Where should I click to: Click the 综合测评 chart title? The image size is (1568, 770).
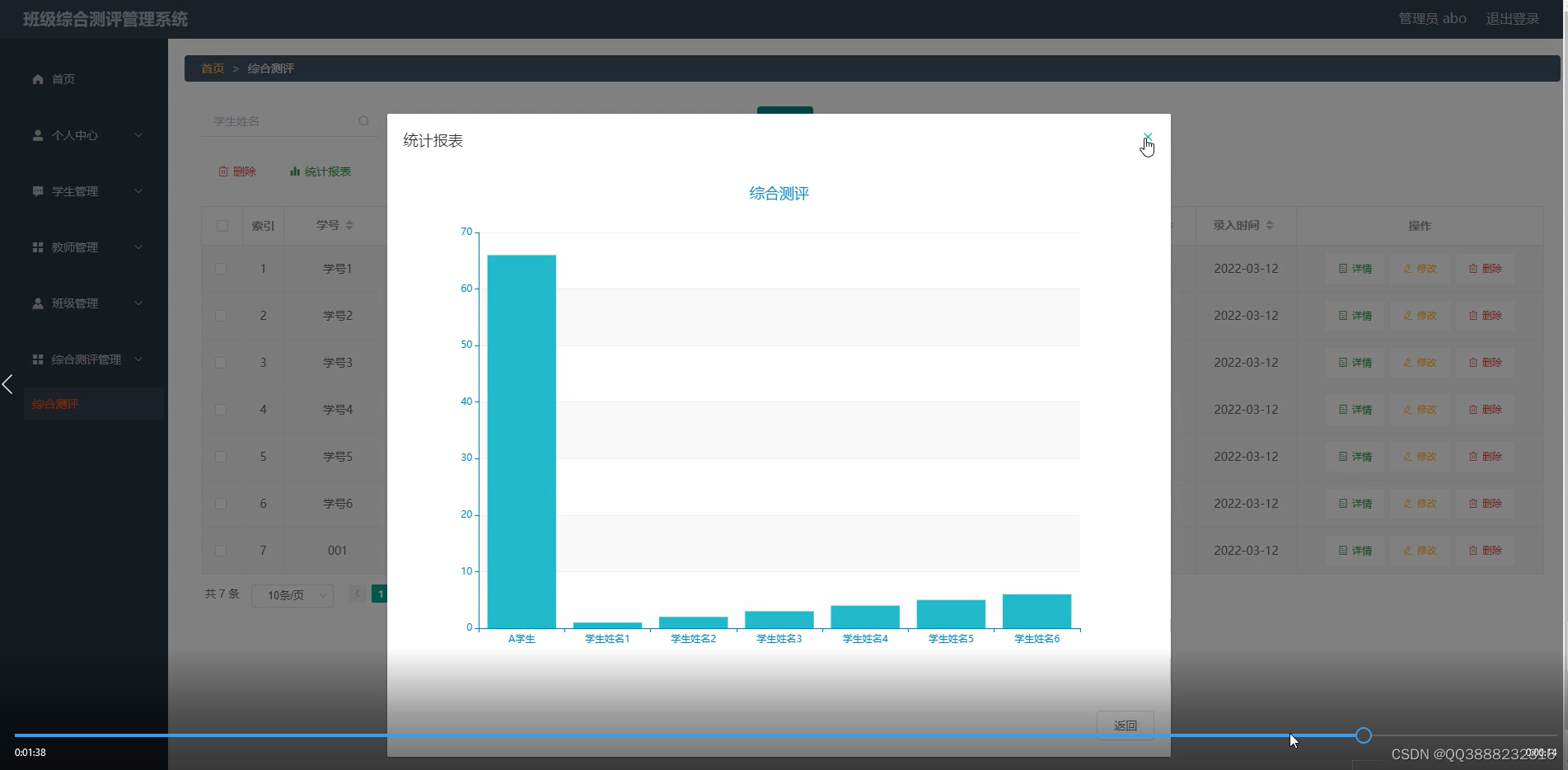(x=779, y=194)
